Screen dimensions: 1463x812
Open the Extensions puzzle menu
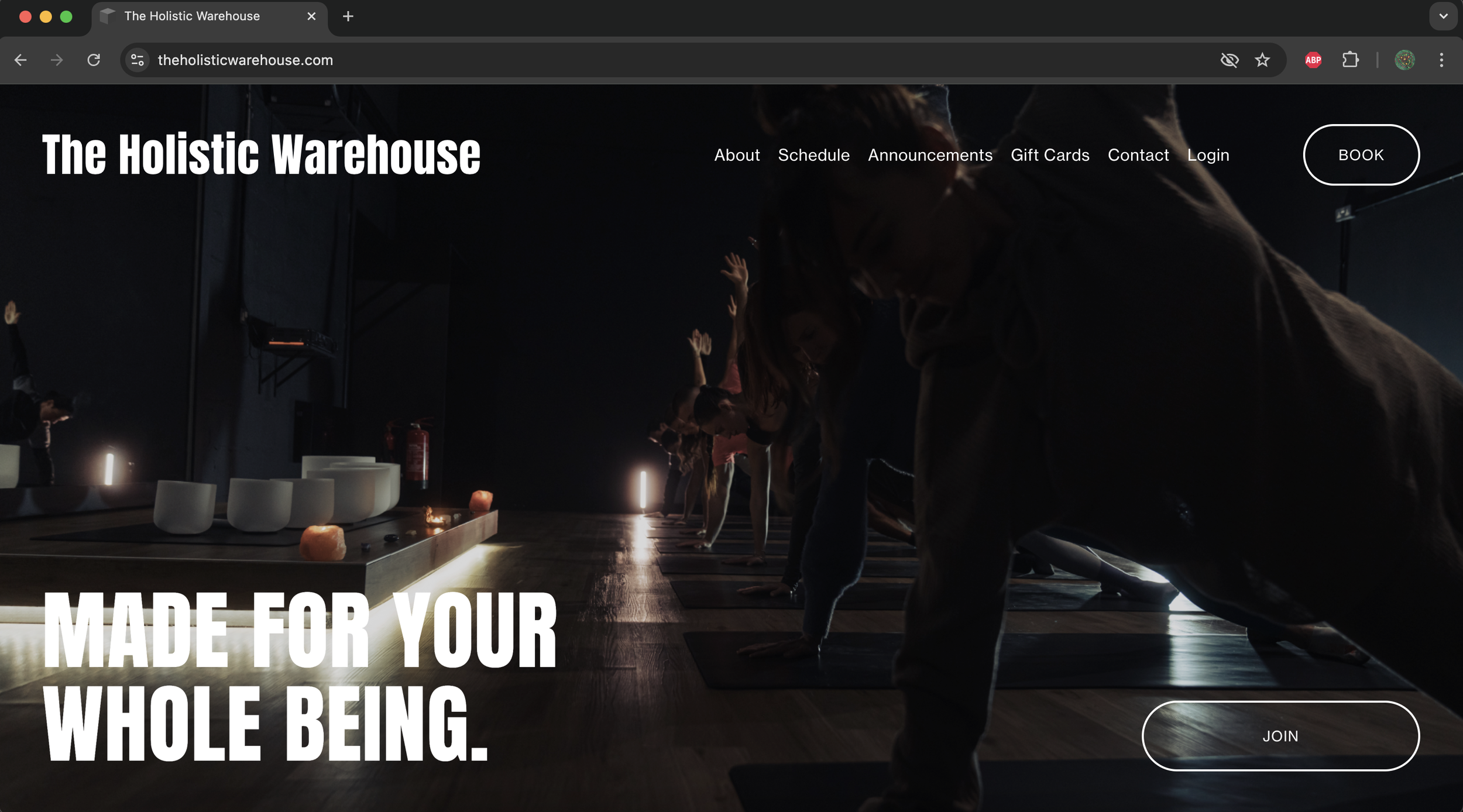point(1350,60)
